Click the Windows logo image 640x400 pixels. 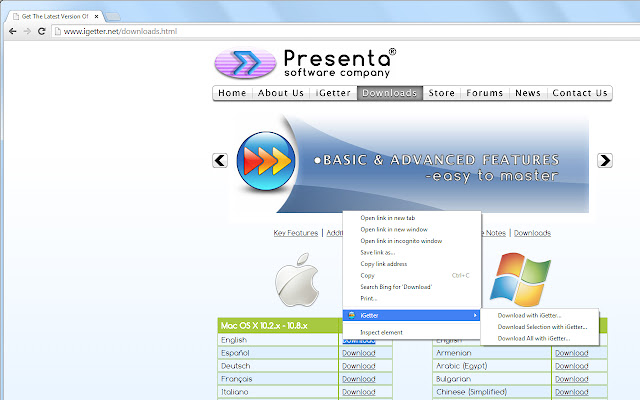520,280
